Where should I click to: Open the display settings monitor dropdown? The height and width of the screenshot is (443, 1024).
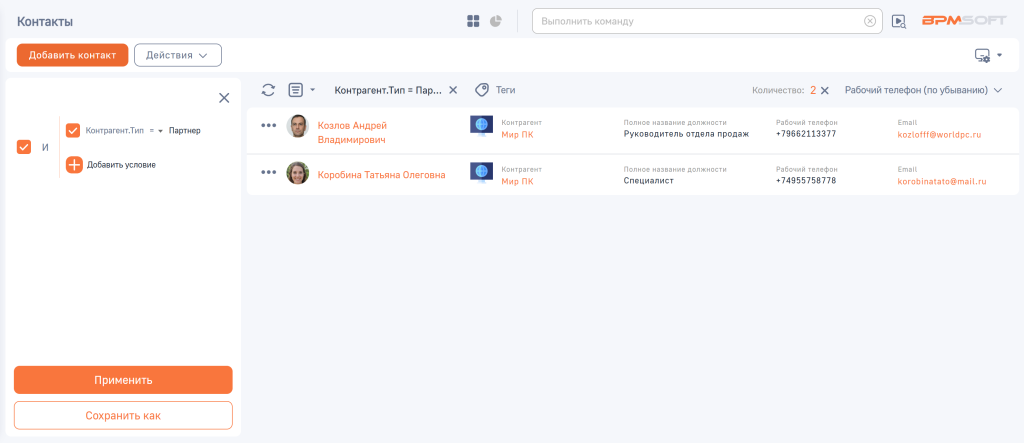(988, 55)
